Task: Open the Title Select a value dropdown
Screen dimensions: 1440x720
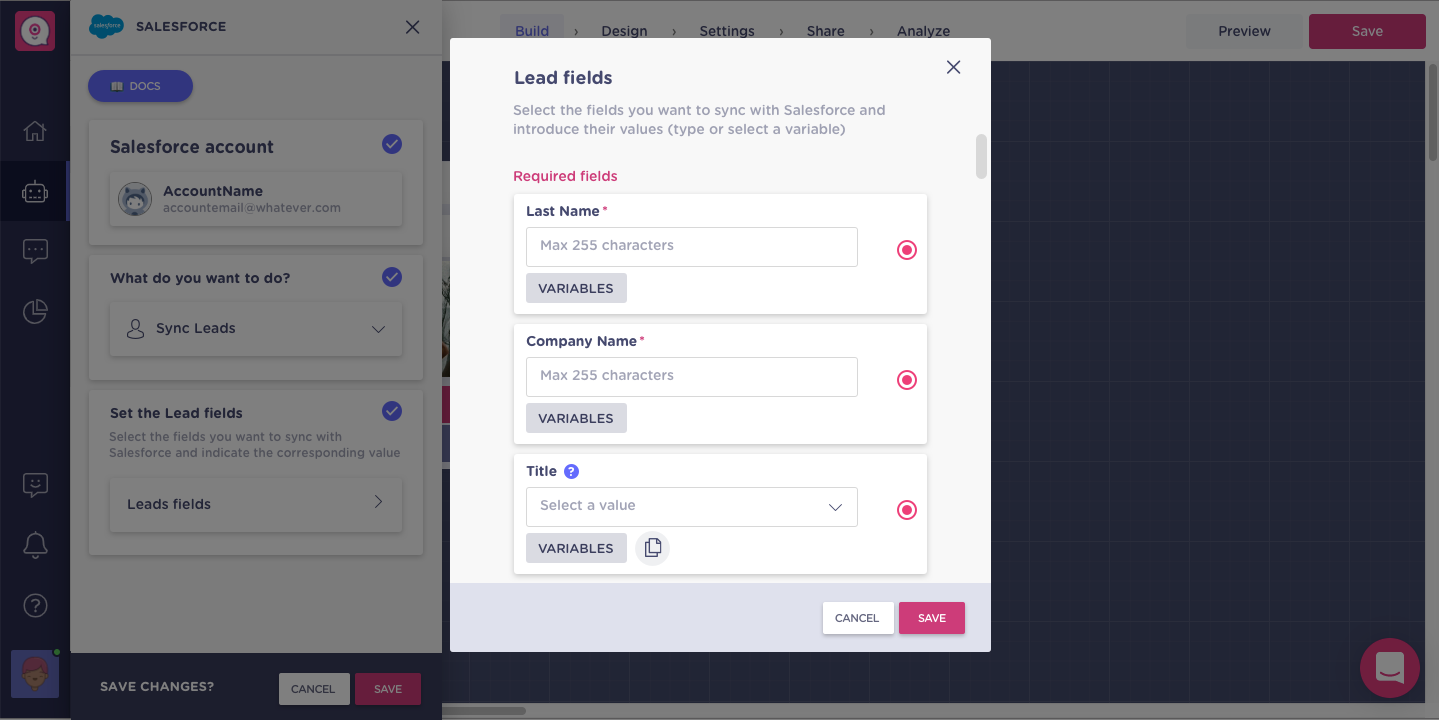Action: pos(692,507)
